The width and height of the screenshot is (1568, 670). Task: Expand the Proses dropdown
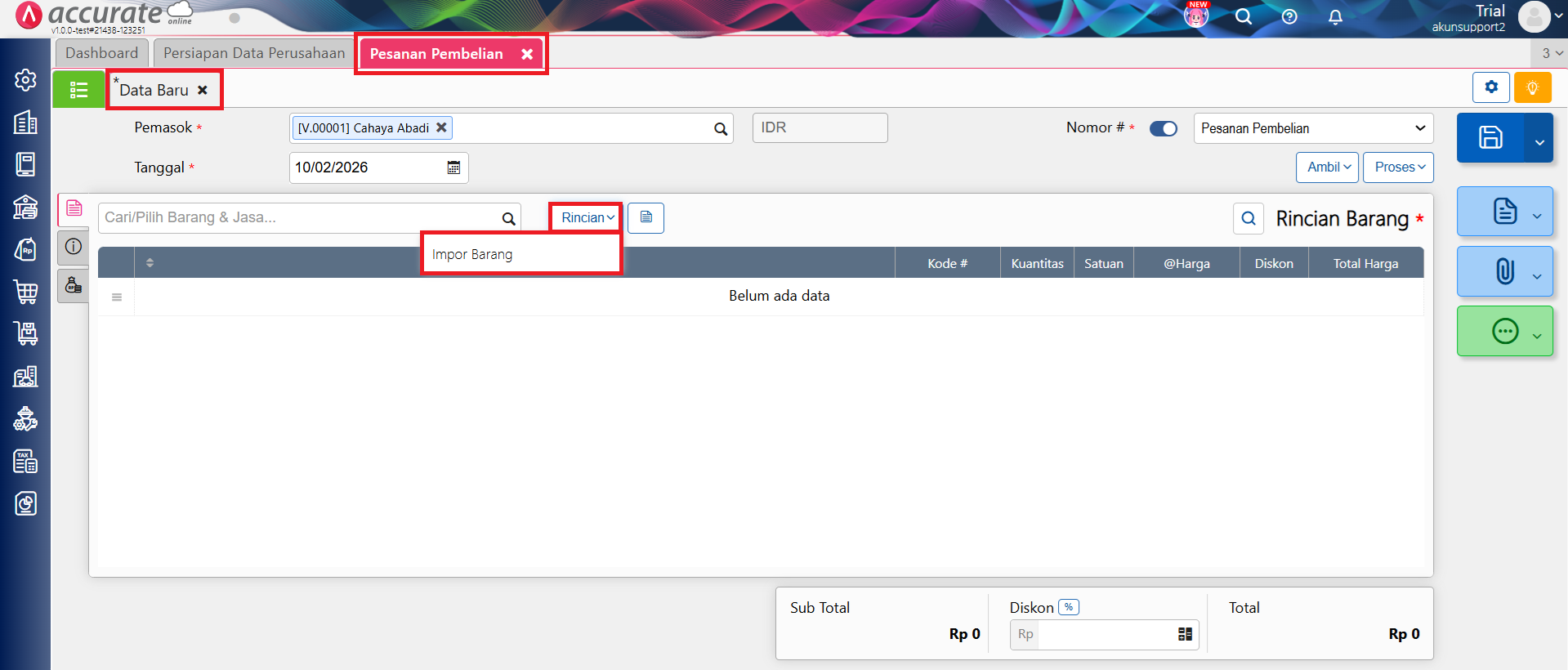coord(1397,167)
